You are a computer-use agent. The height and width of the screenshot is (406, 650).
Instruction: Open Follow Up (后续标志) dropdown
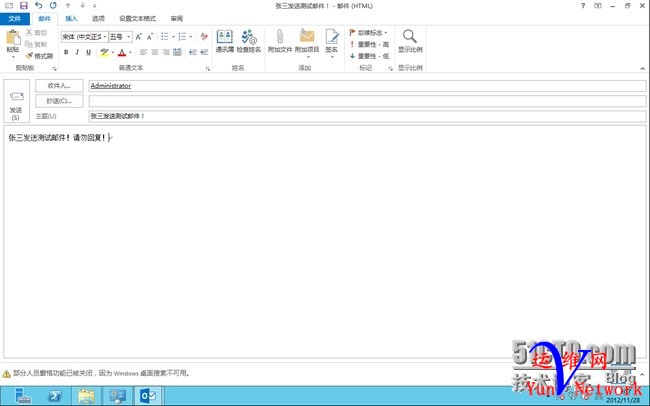369,33
